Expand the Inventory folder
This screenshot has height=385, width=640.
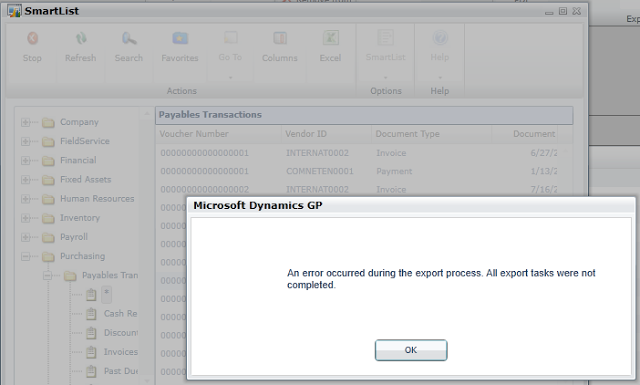(x=25, y=218)
